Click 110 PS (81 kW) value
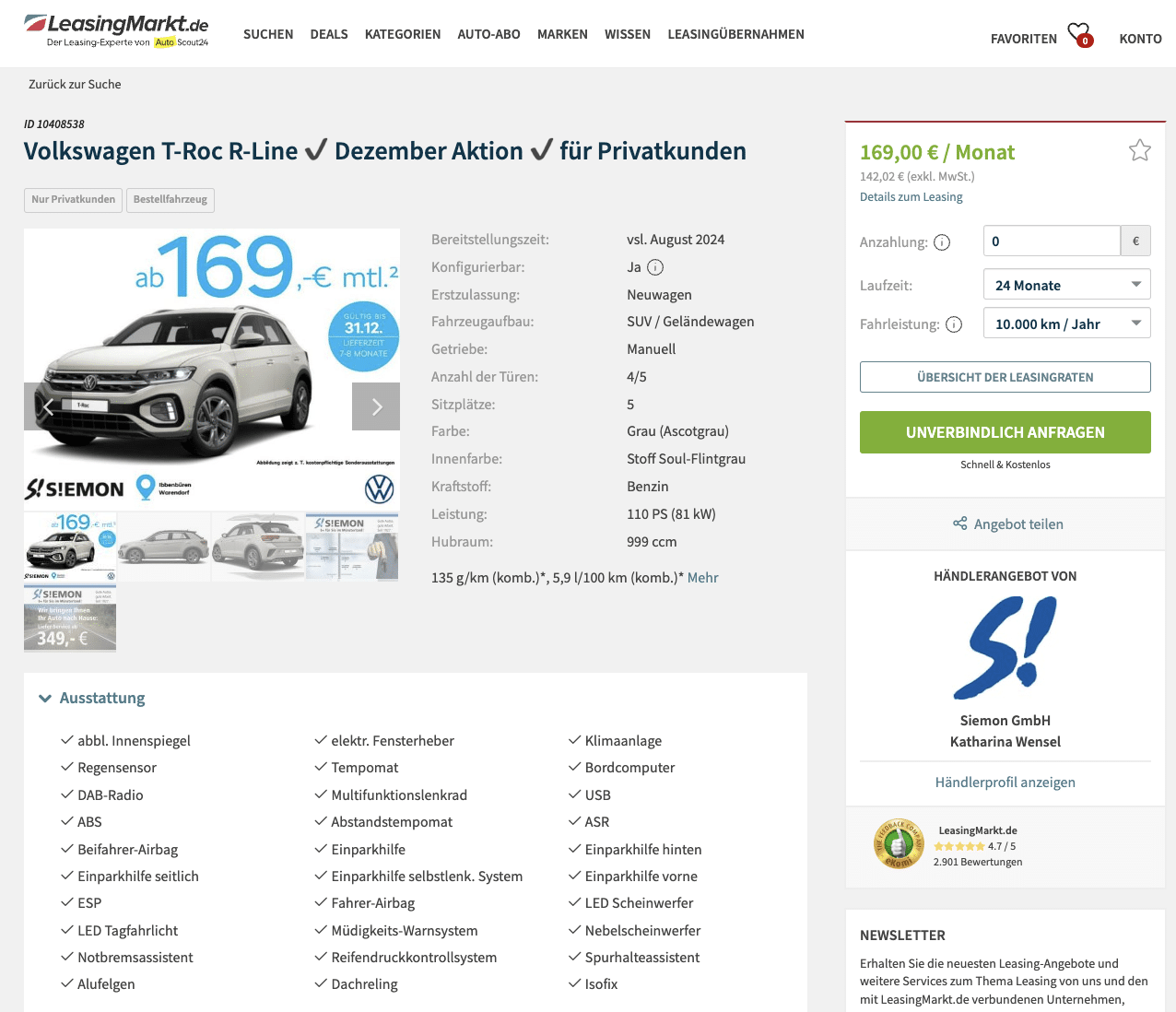The height and width of the screenshot is (1012, 1176). pyautogui.click(x=671, y=513)
